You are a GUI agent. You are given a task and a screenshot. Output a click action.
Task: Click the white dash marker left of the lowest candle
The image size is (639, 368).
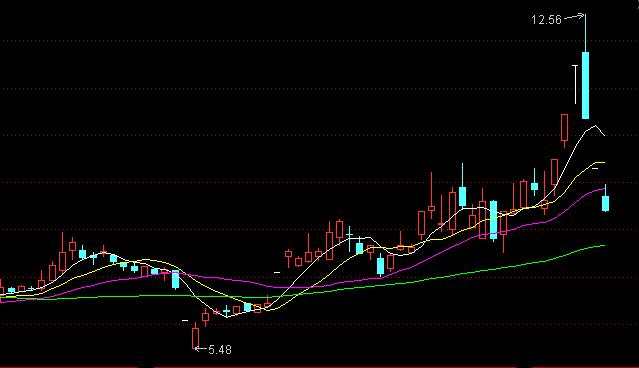point(185,321)
